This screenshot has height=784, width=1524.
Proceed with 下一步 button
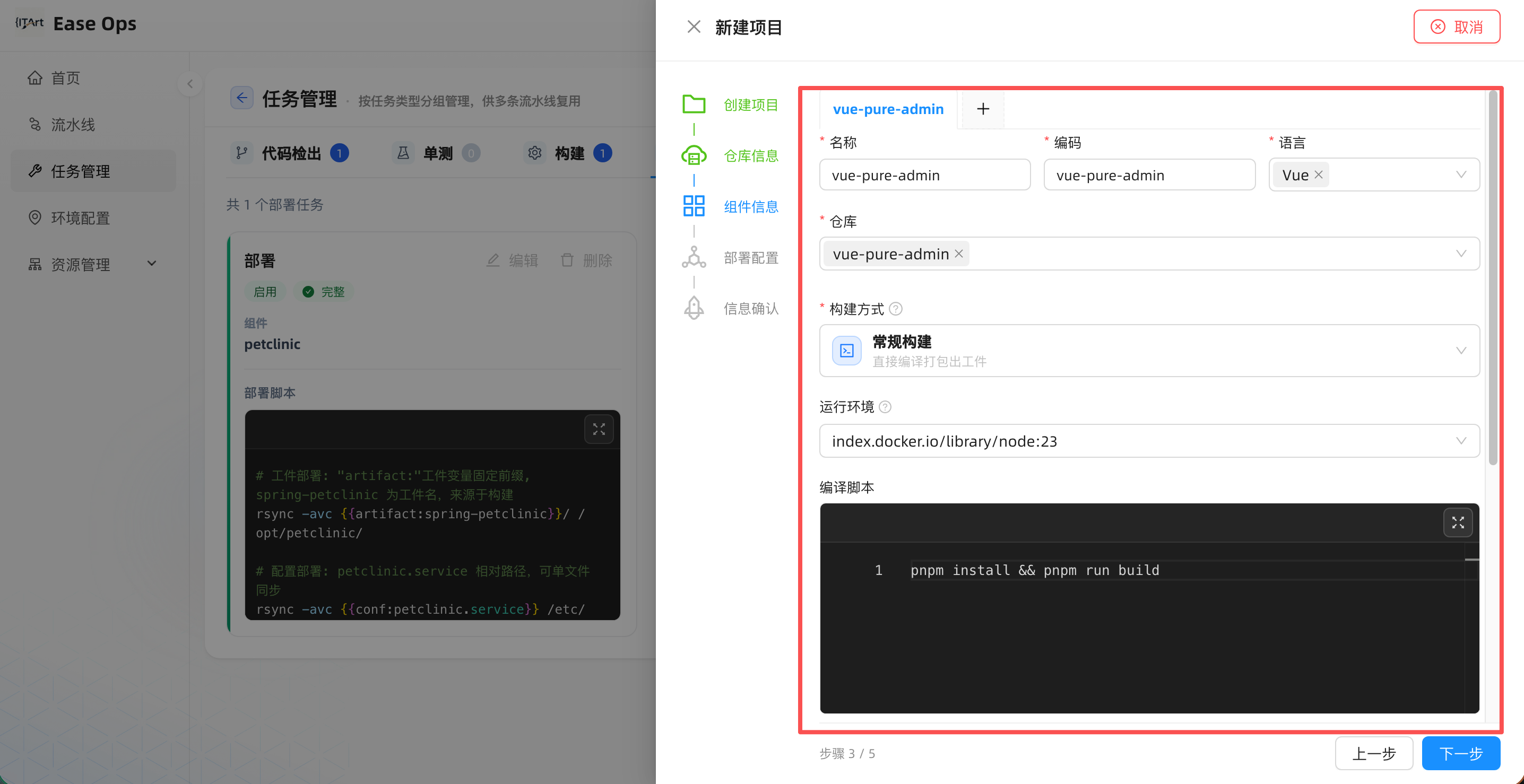tap(1461, 753)
